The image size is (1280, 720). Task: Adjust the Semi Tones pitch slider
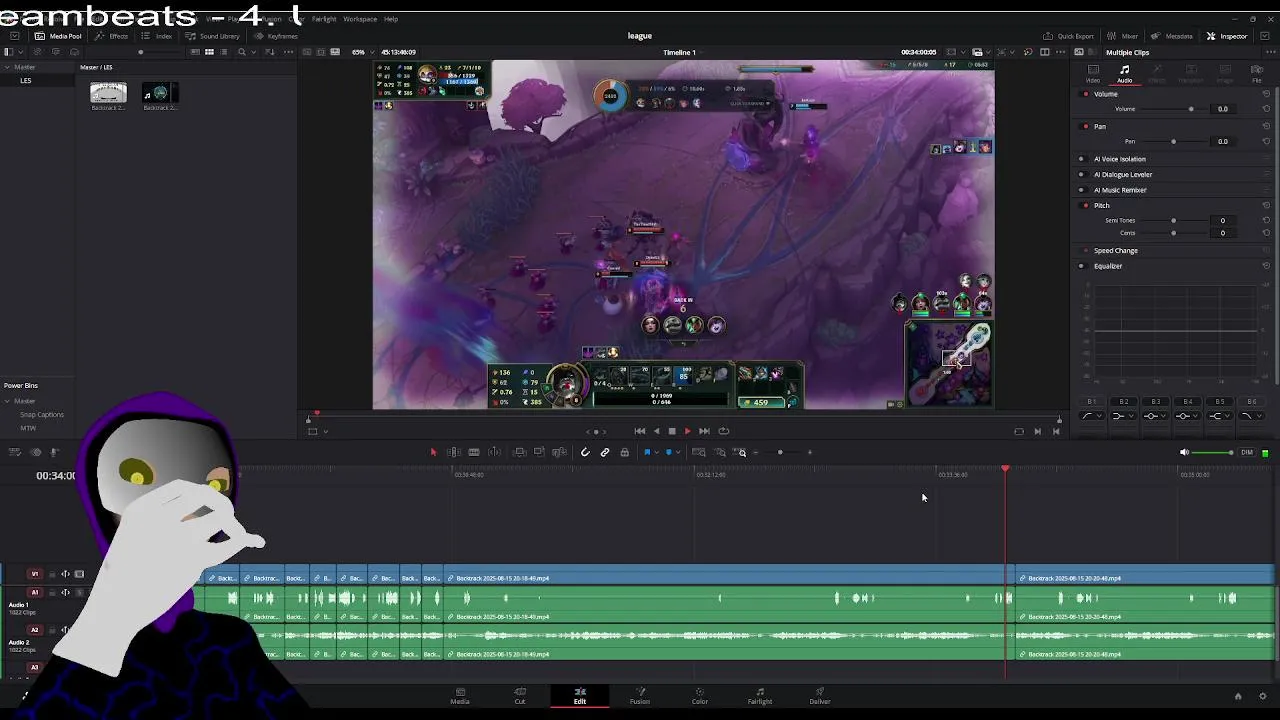coord(1173,221)
